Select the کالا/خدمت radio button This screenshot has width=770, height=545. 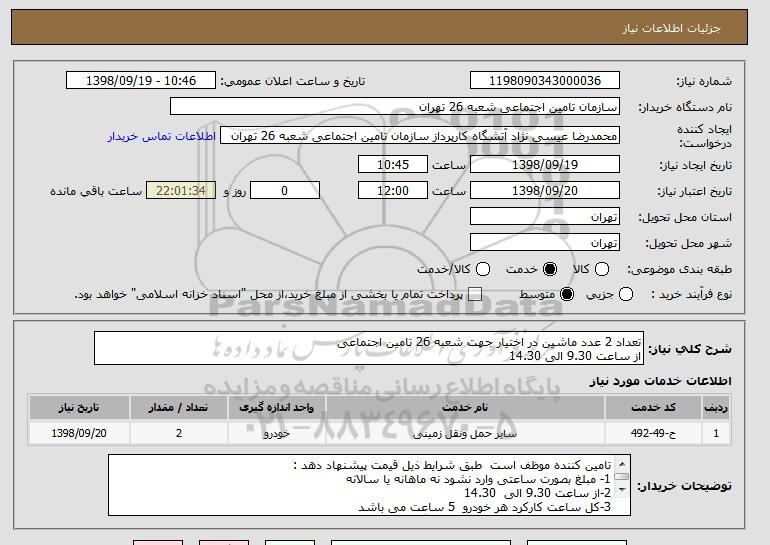483,269
